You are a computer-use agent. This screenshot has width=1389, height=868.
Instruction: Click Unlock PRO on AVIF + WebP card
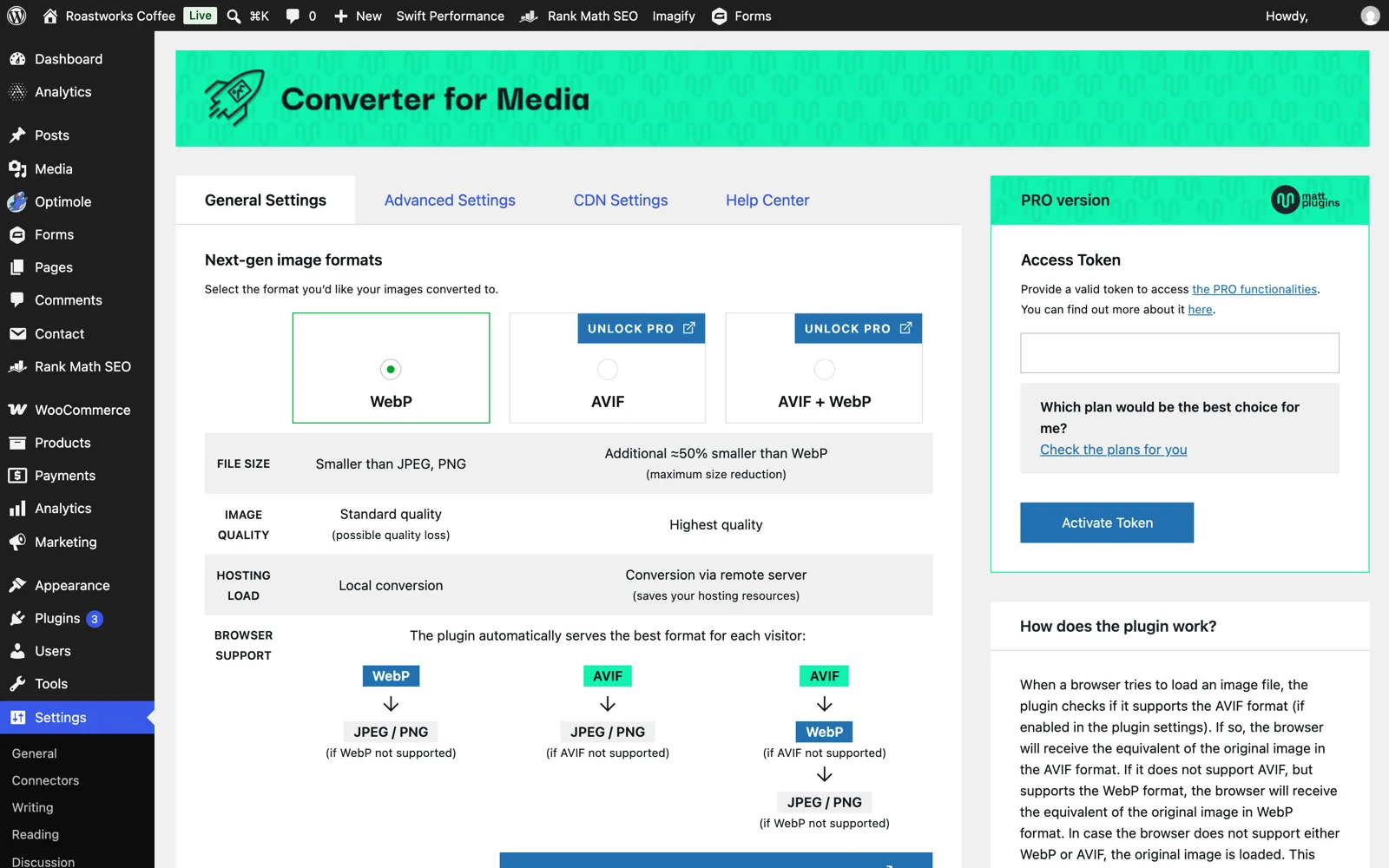coord(859,328)
